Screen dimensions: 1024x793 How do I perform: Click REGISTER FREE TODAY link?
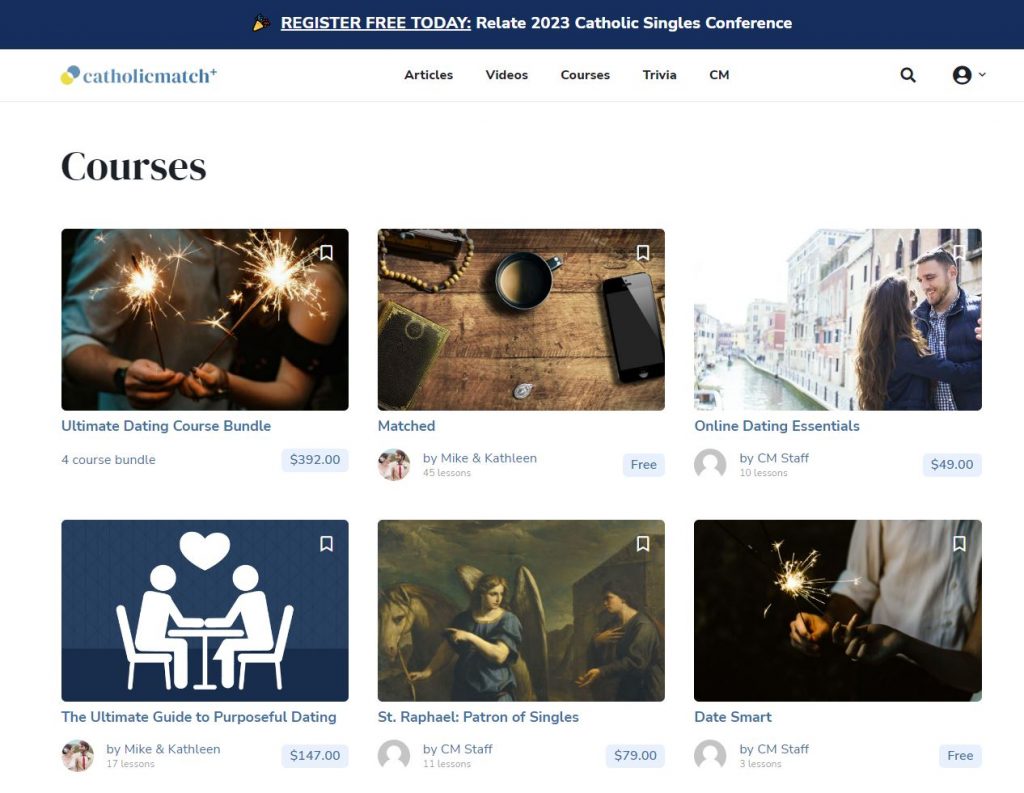[376, 23]
